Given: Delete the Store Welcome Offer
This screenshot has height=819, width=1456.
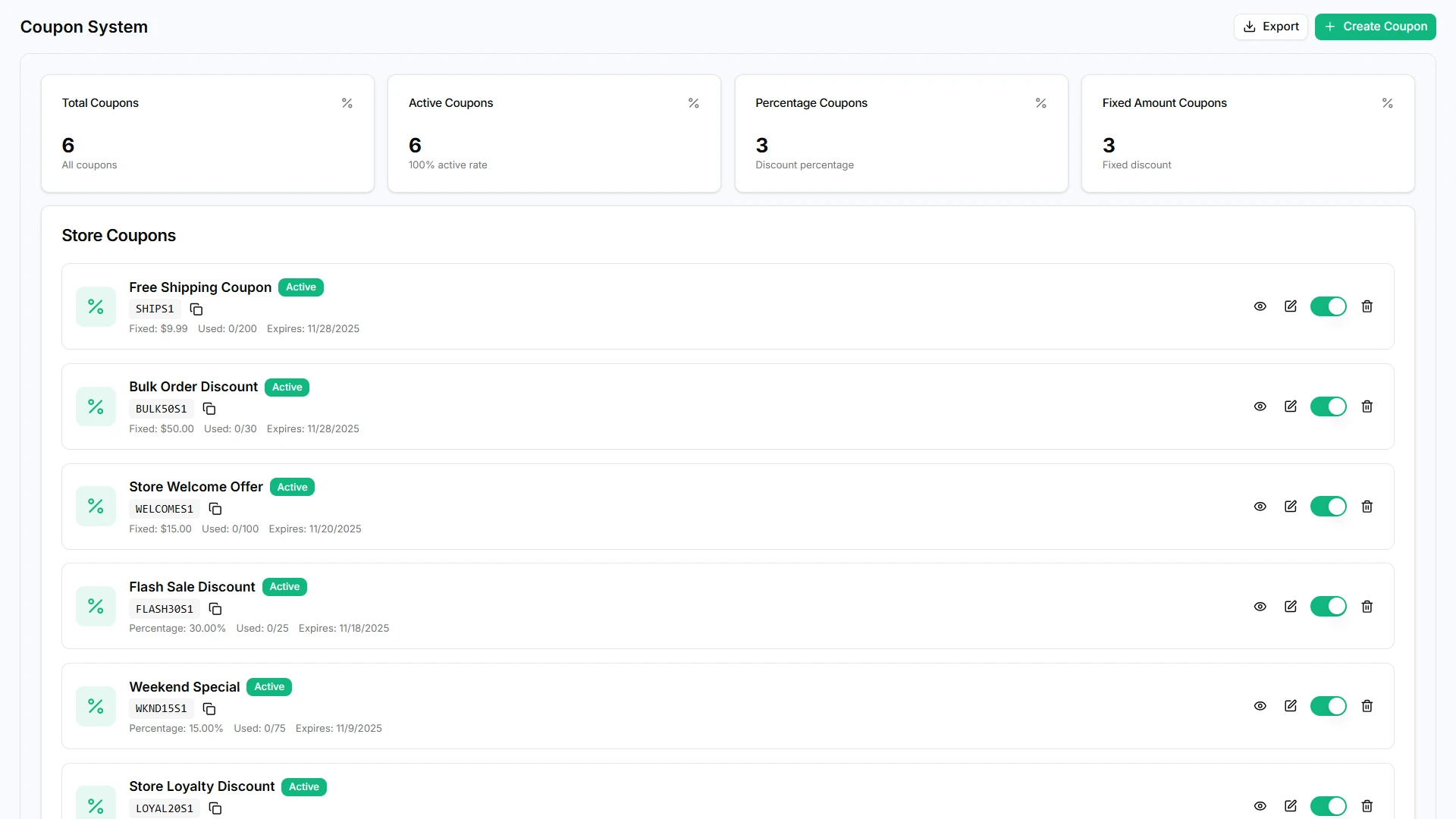Looking at the screenshot, I should click(1367, 507).
